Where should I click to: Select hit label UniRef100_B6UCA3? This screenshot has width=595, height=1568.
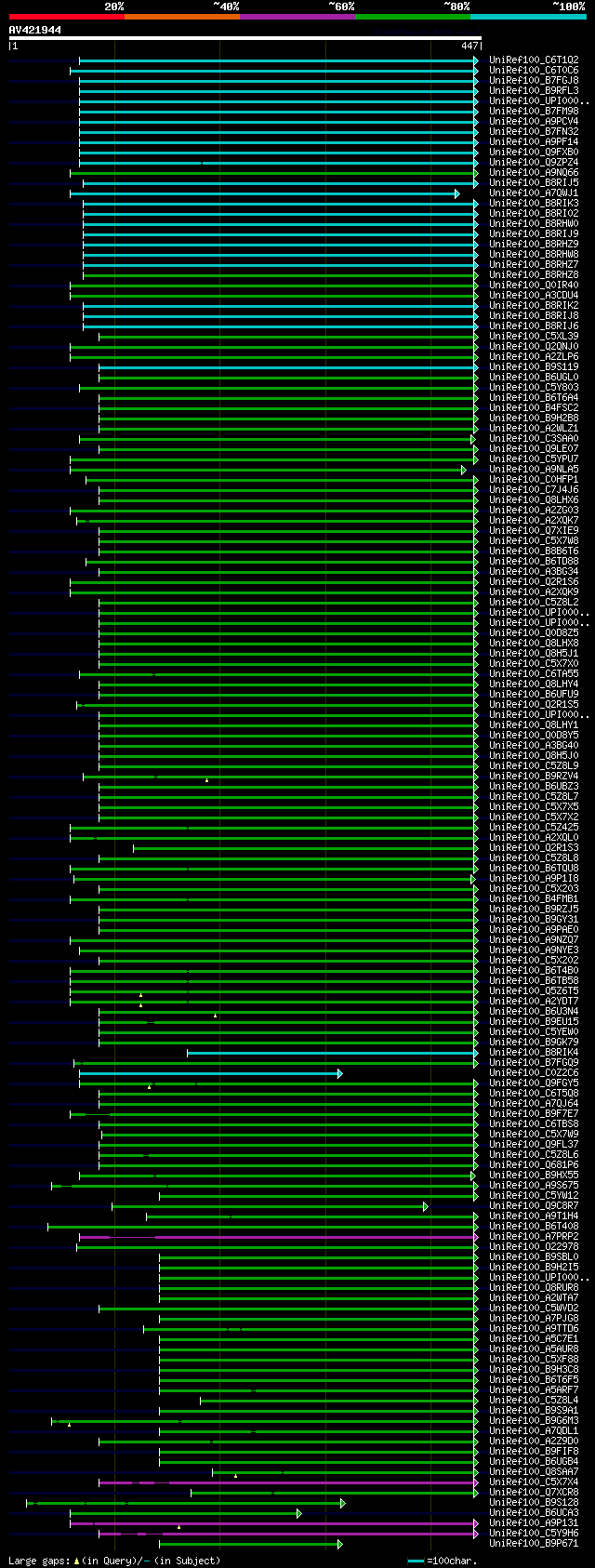point(534,1512)
